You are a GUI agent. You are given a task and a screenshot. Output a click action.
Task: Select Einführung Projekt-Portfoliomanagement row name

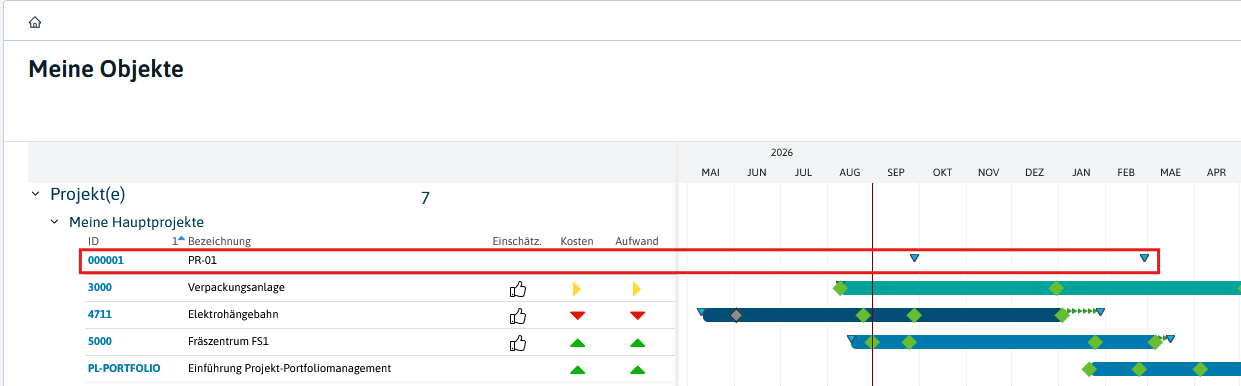point(289,368)
